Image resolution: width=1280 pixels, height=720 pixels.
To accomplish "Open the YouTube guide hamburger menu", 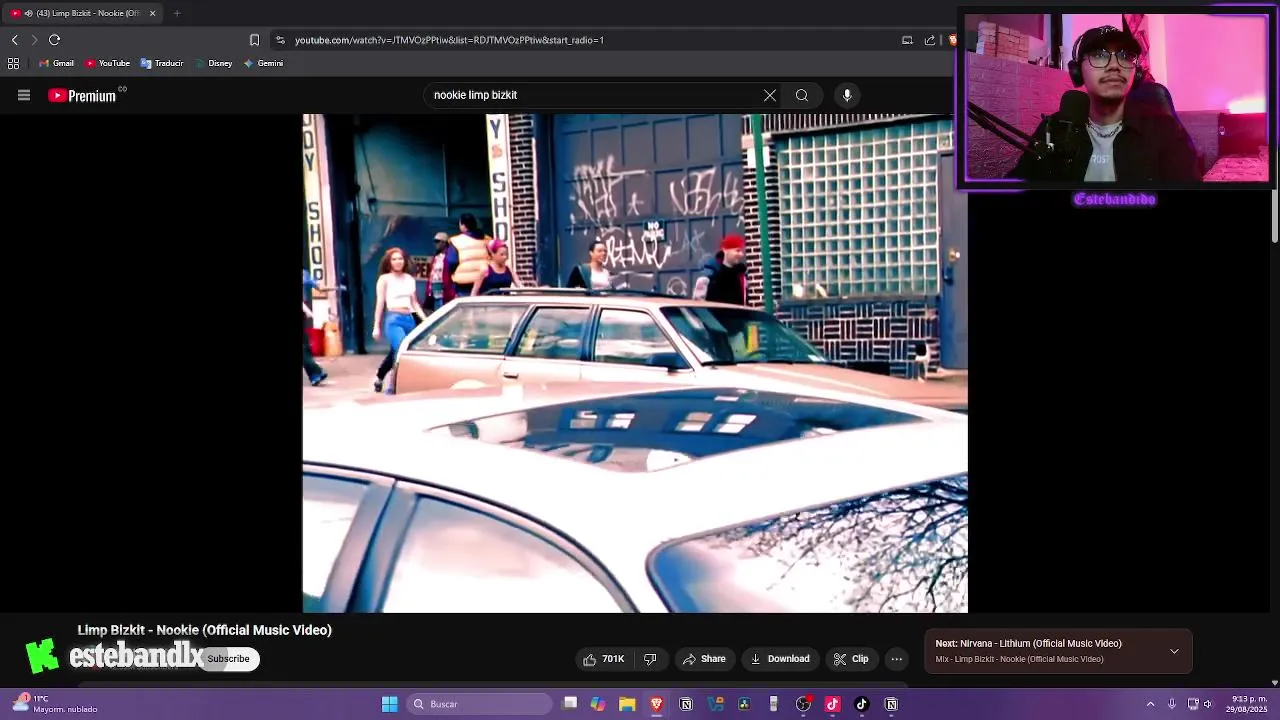I will click(x=24, y=95).
